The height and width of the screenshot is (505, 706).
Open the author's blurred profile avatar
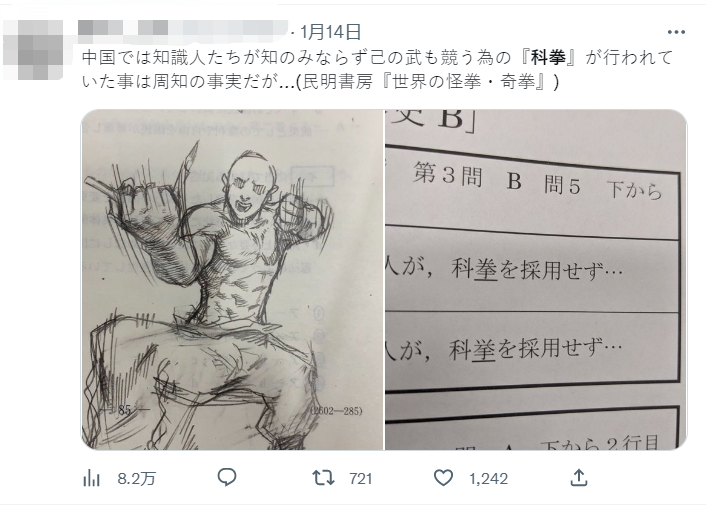pos(33,49)
